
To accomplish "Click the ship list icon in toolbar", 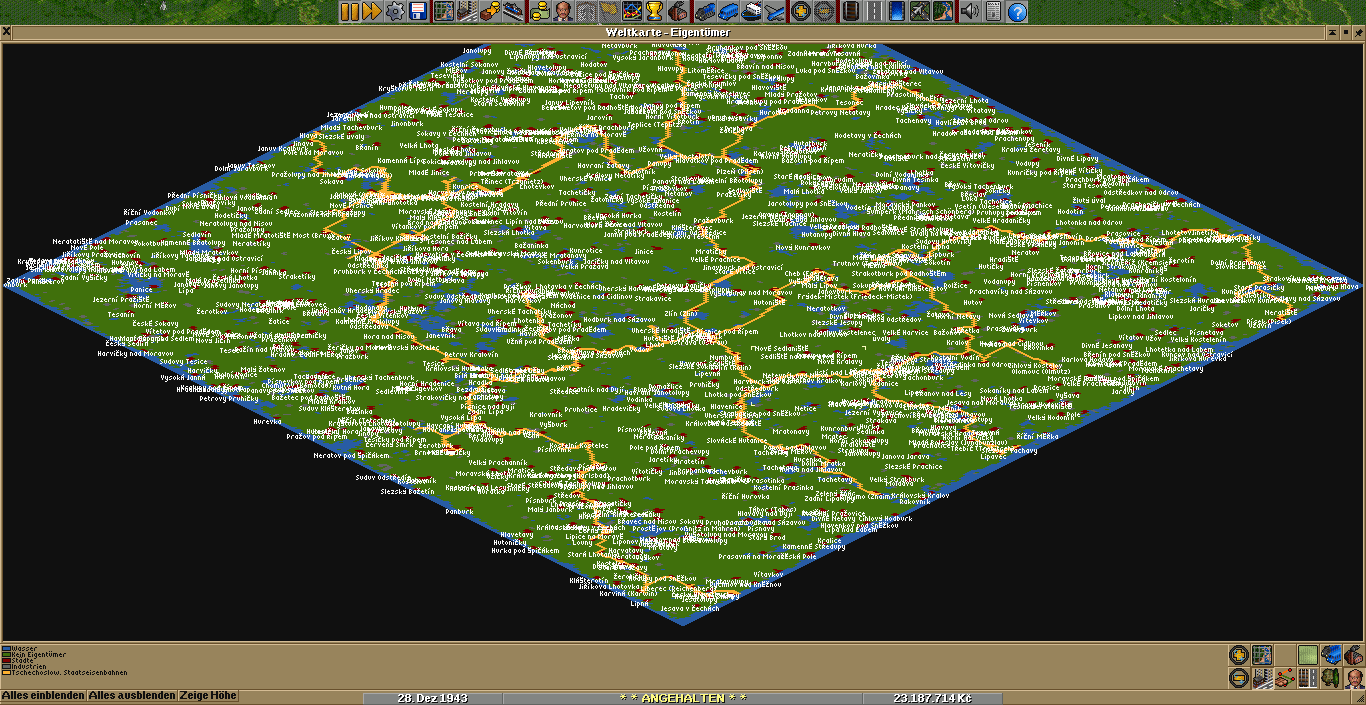I will (750, 12).
